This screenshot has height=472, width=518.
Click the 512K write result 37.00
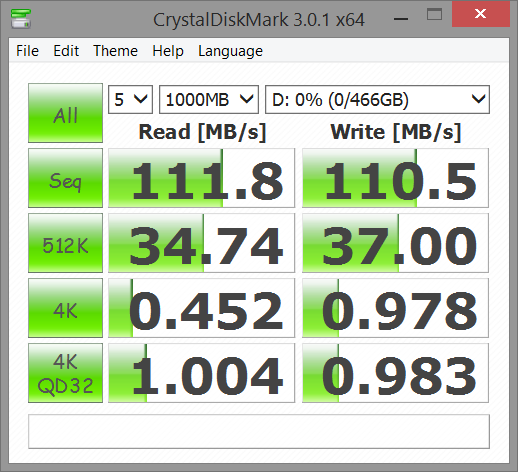pyautogui.click(x=395, y=243)
